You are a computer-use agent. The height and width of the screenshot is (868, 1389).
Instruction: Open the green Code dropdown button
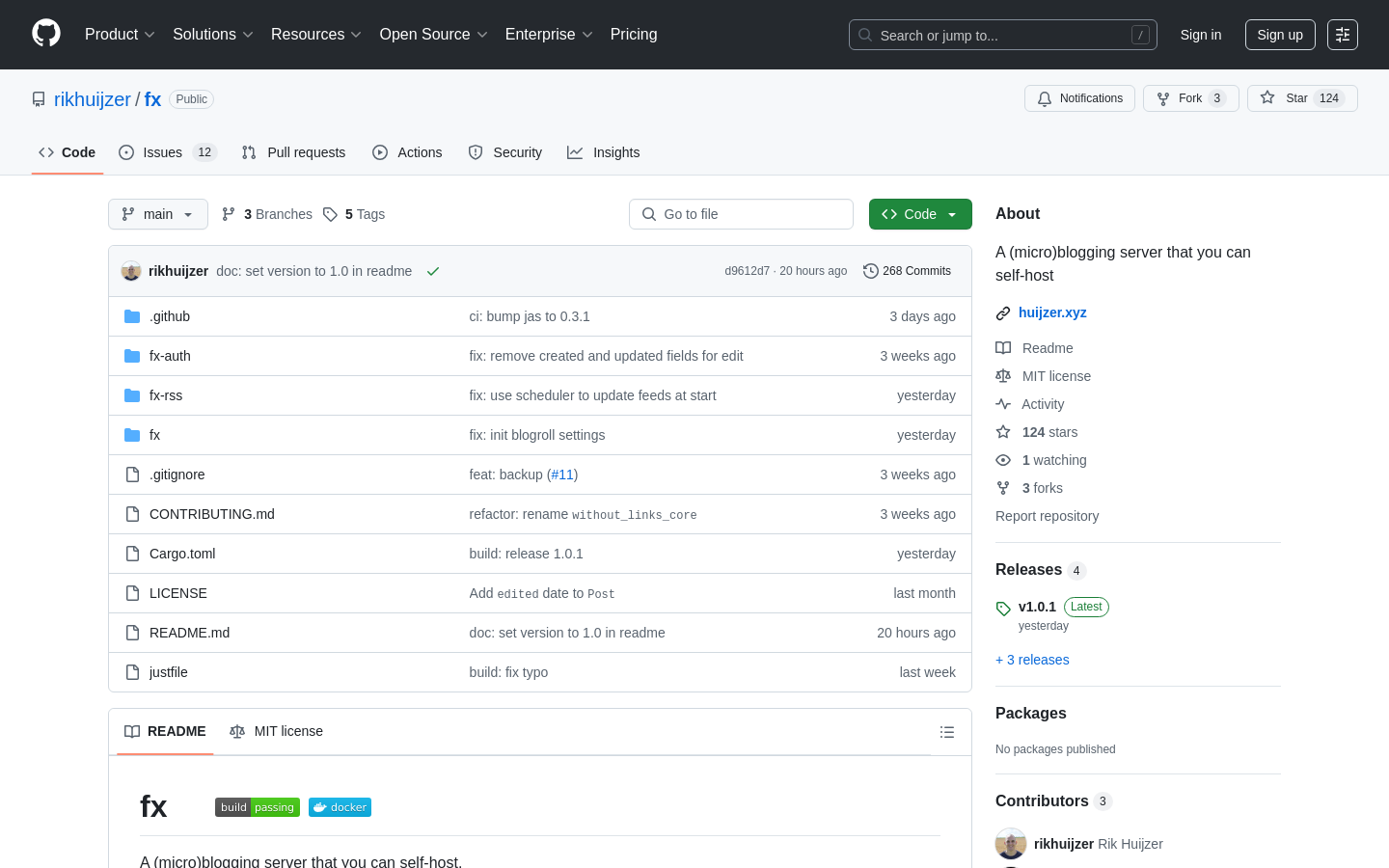point(920,214)
